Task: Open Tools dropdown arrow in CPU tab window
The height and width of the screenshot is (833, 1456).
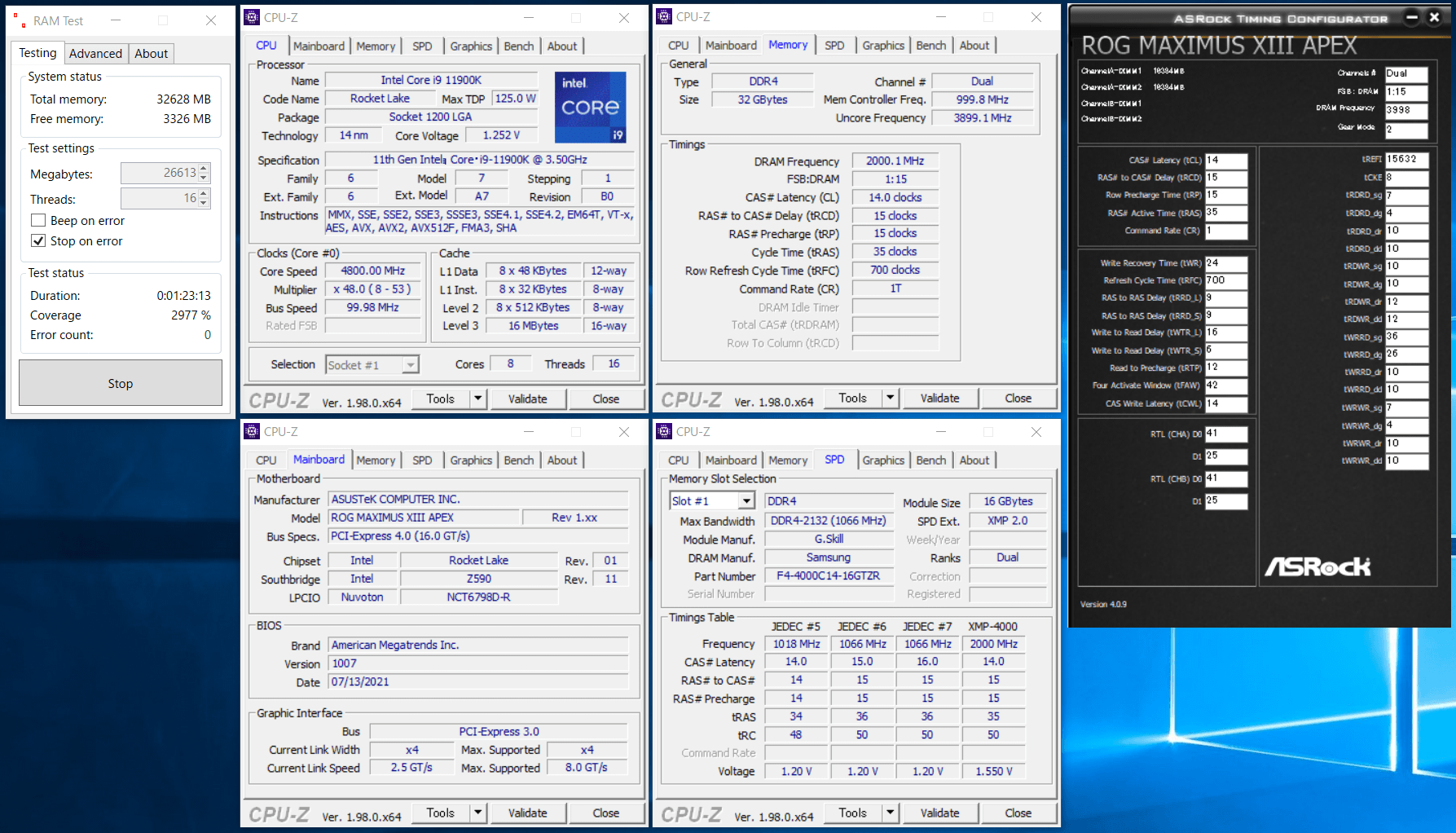Action: tap(478, 399)
